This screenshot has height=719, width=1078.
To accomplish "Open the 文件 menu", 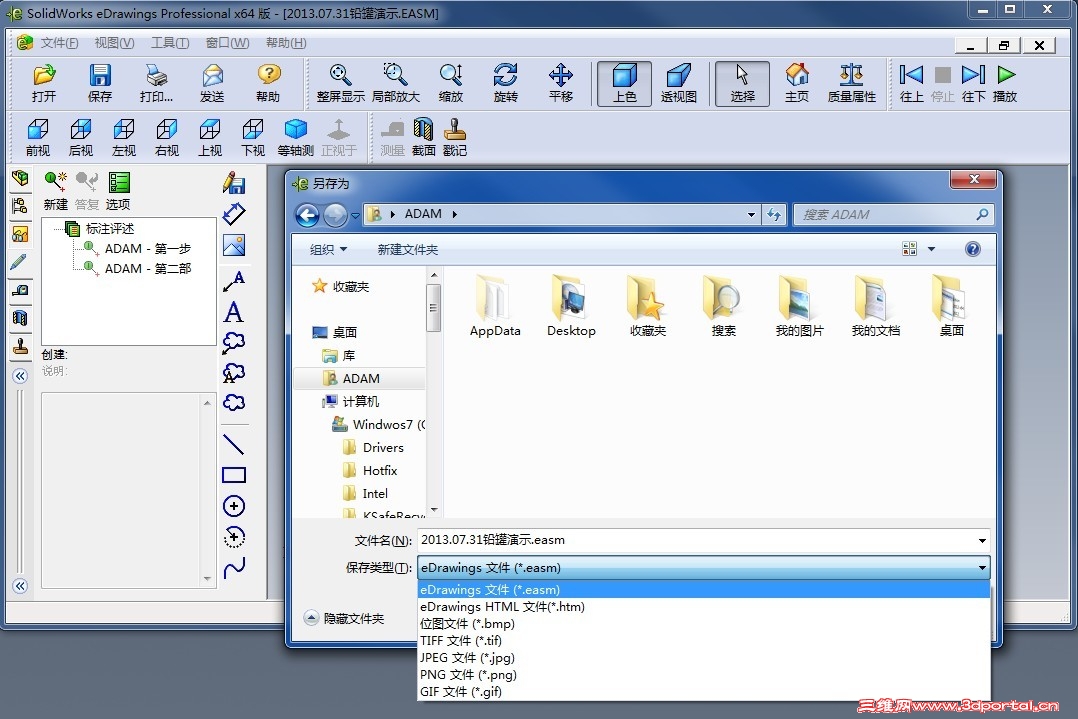I will [59, 43].
